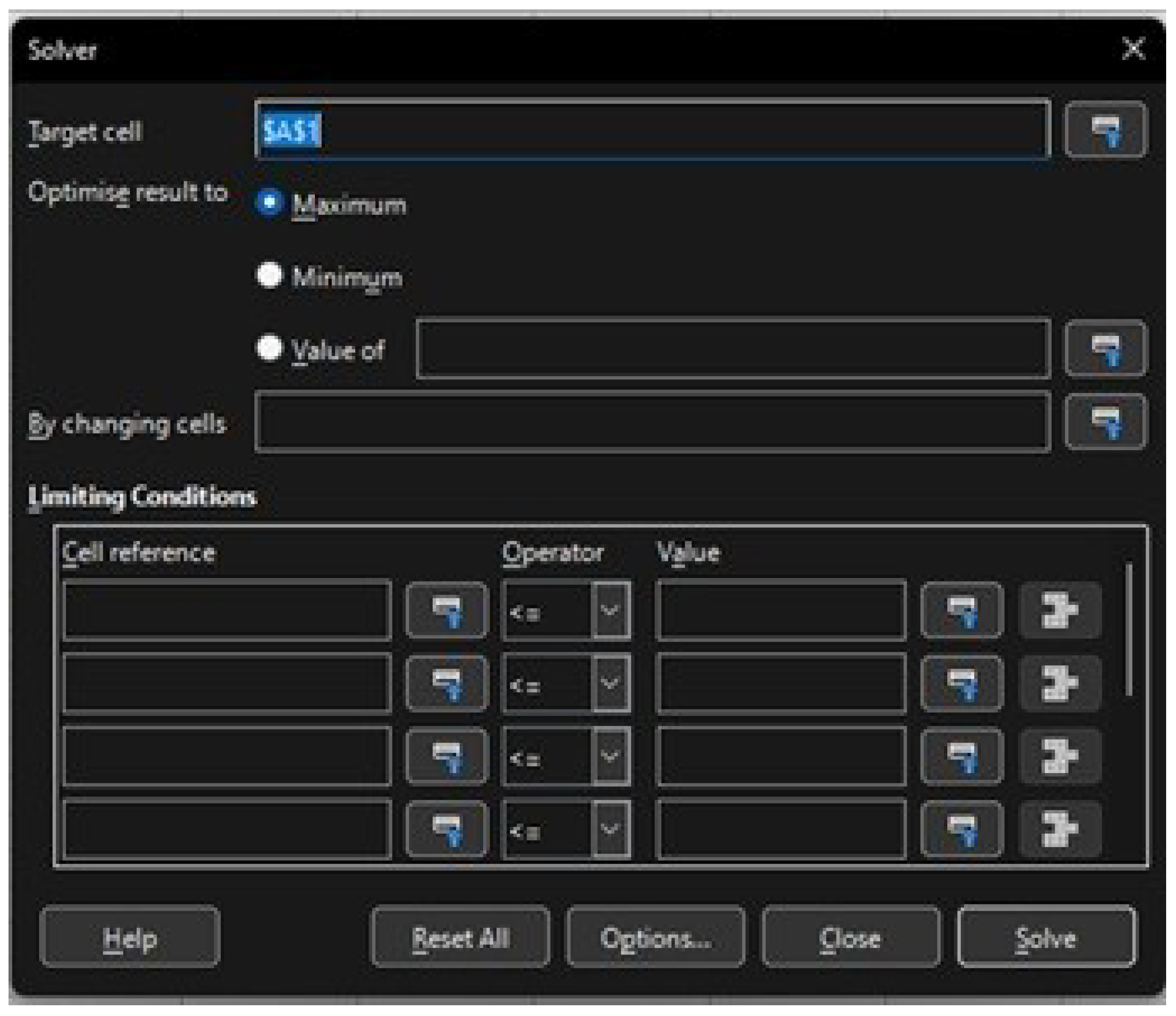Open the Options... dialog button
Screen dimensions: 1176x1016
point(656,938)
